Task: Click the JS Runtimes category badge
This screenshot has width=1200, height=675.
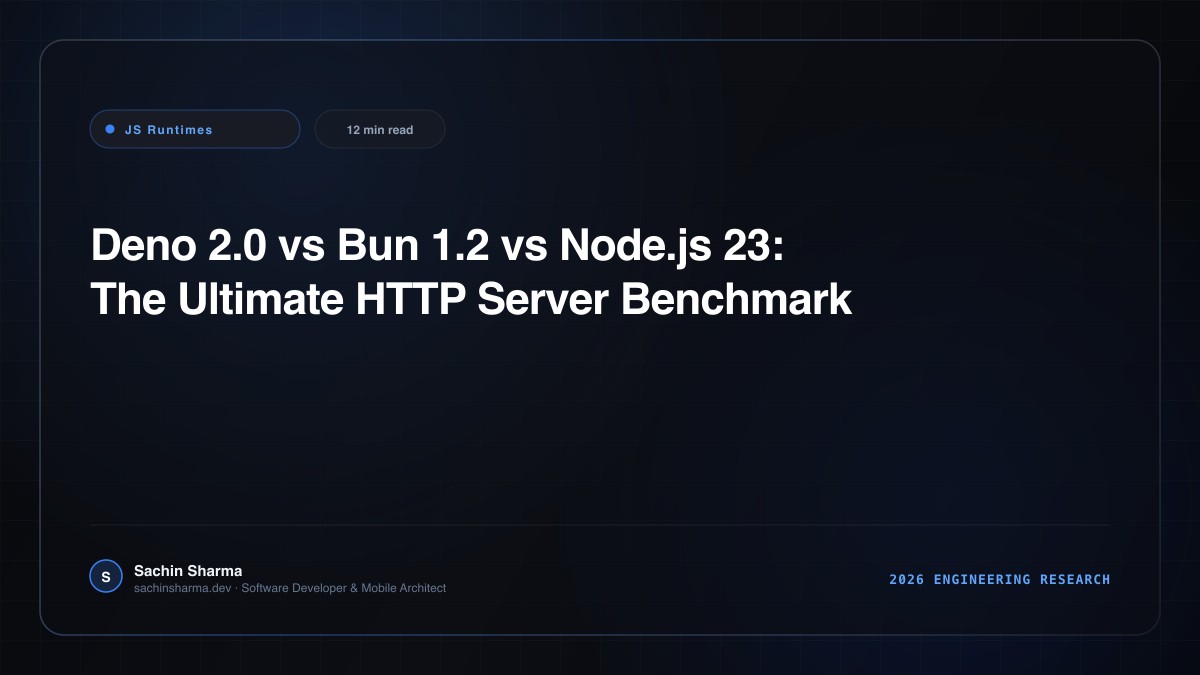Action: click(195, 129)
